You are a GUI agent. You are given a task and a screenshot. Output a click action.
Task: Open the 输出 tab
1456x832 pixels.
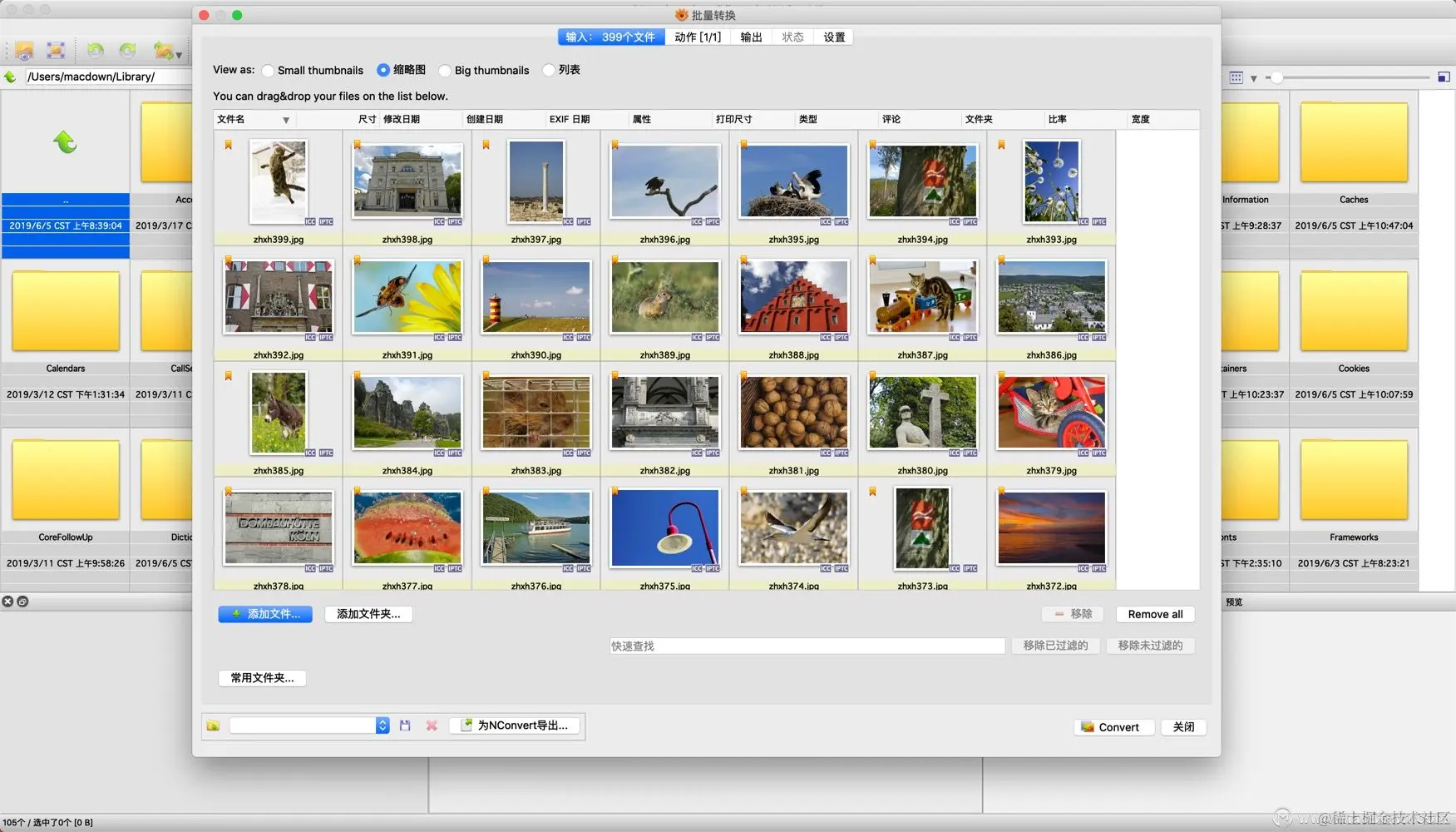point(751,37)
